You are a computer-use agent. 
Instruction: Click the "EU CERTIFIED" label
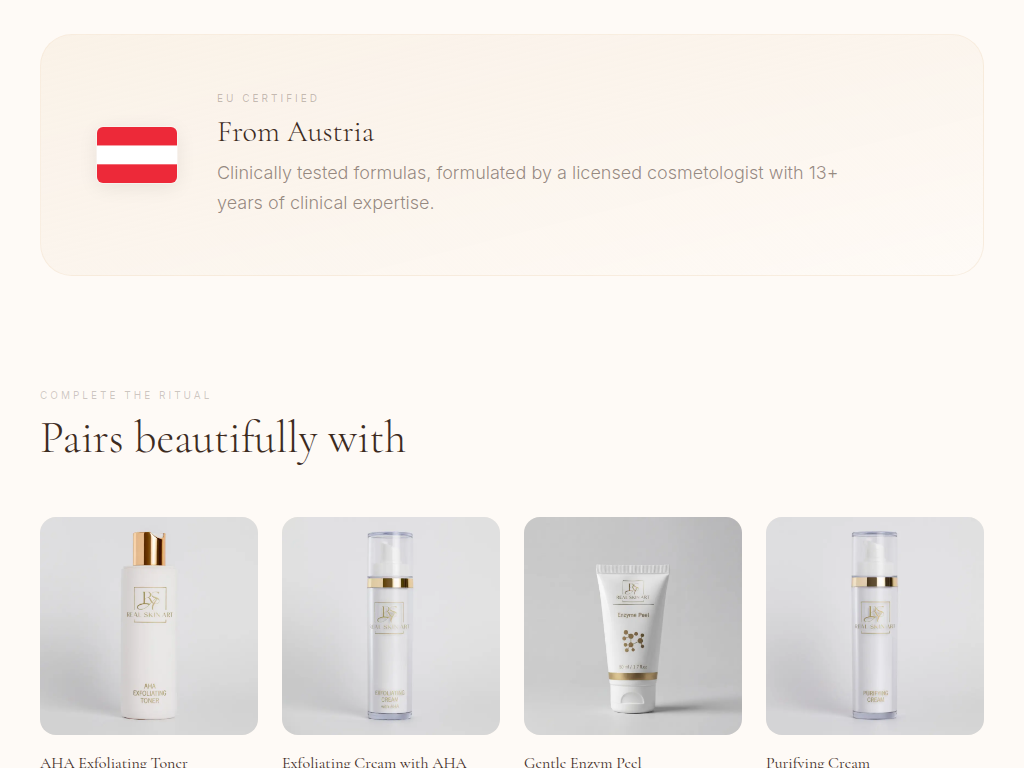point(268,98)
